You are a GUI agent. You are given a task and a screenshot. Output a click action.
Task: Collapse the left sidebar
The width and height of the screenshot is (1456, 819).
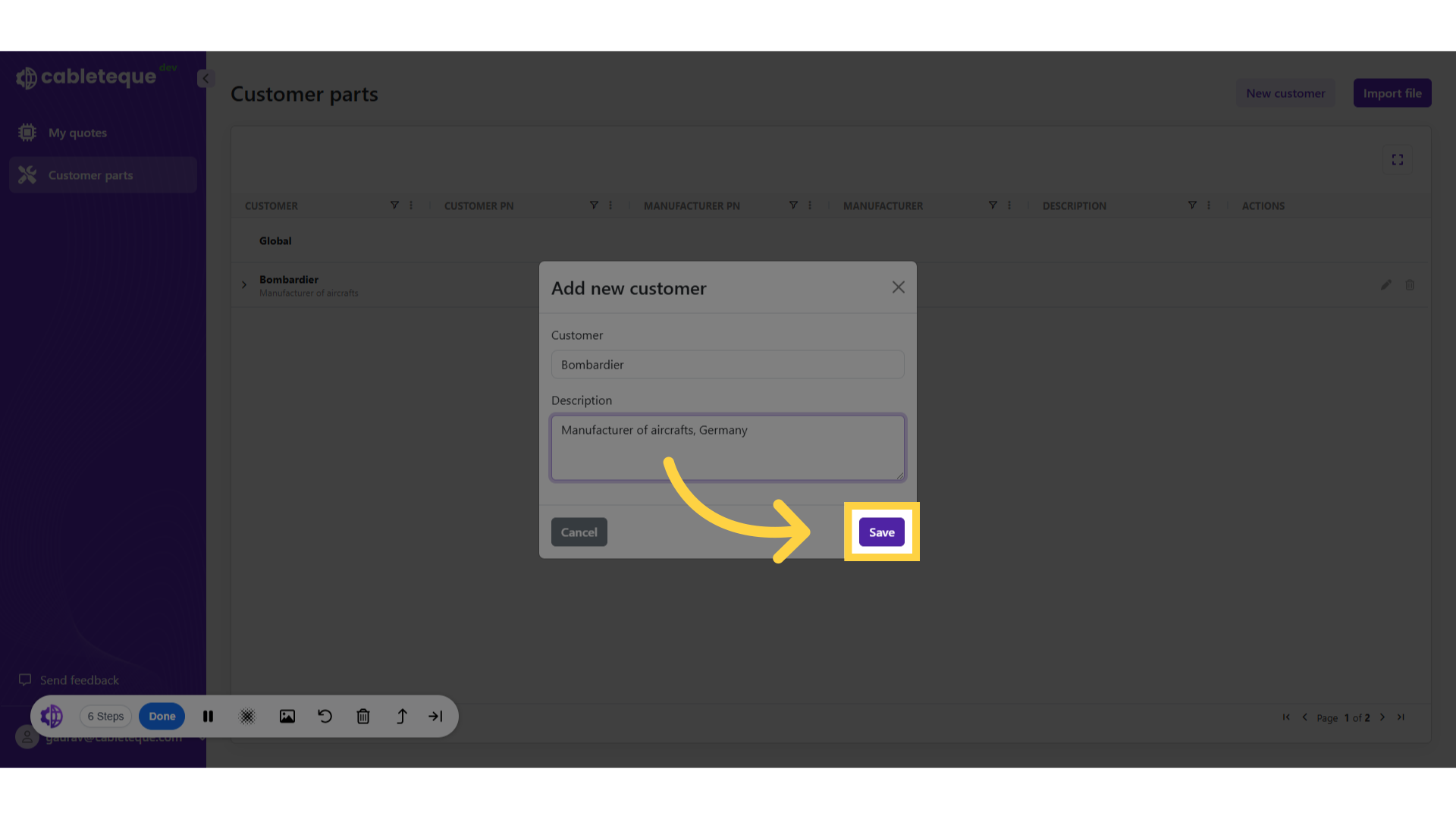(x=205, y=78)
